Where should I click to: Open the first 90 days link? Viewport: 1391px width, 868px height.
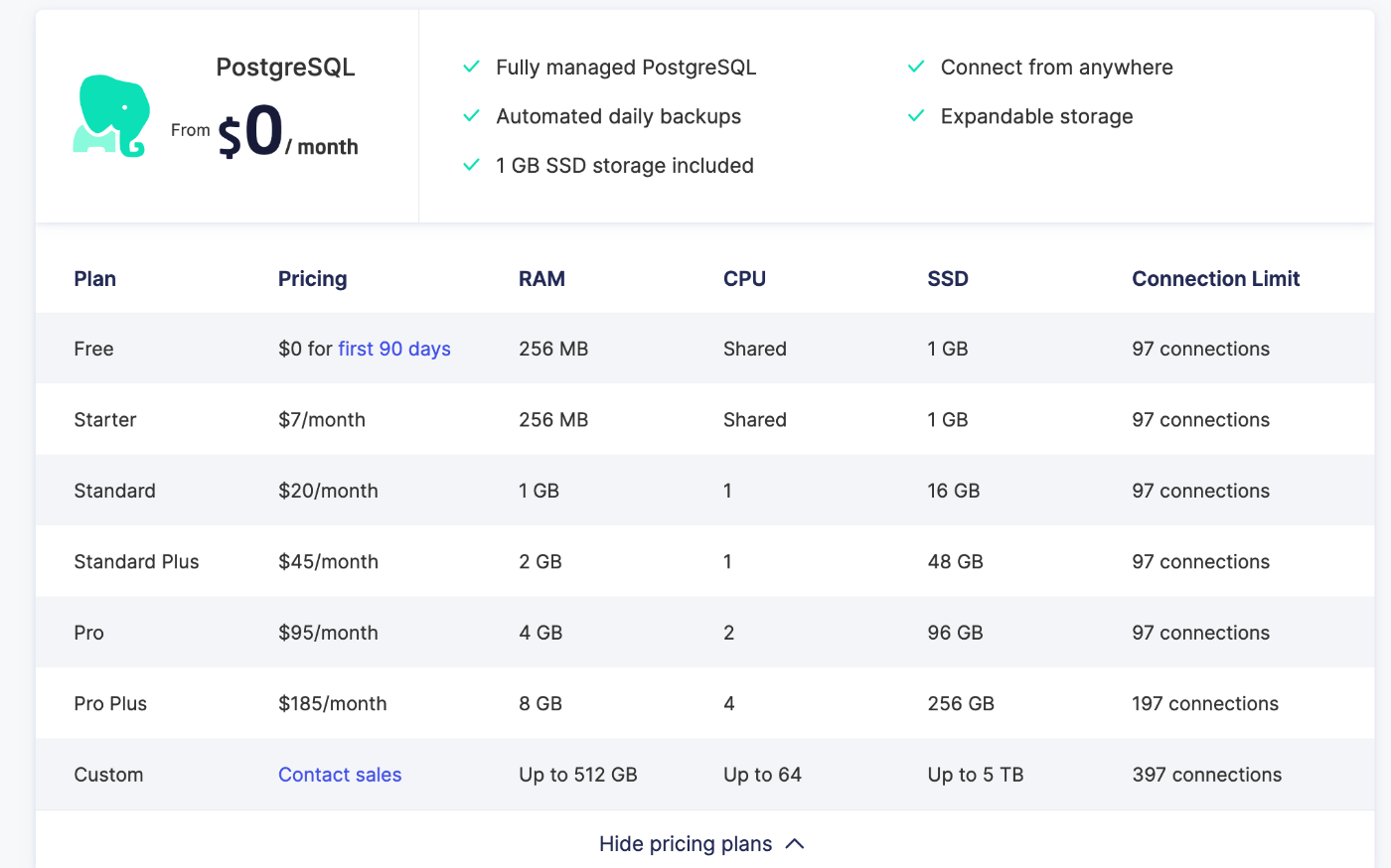[x=394, y=349]
